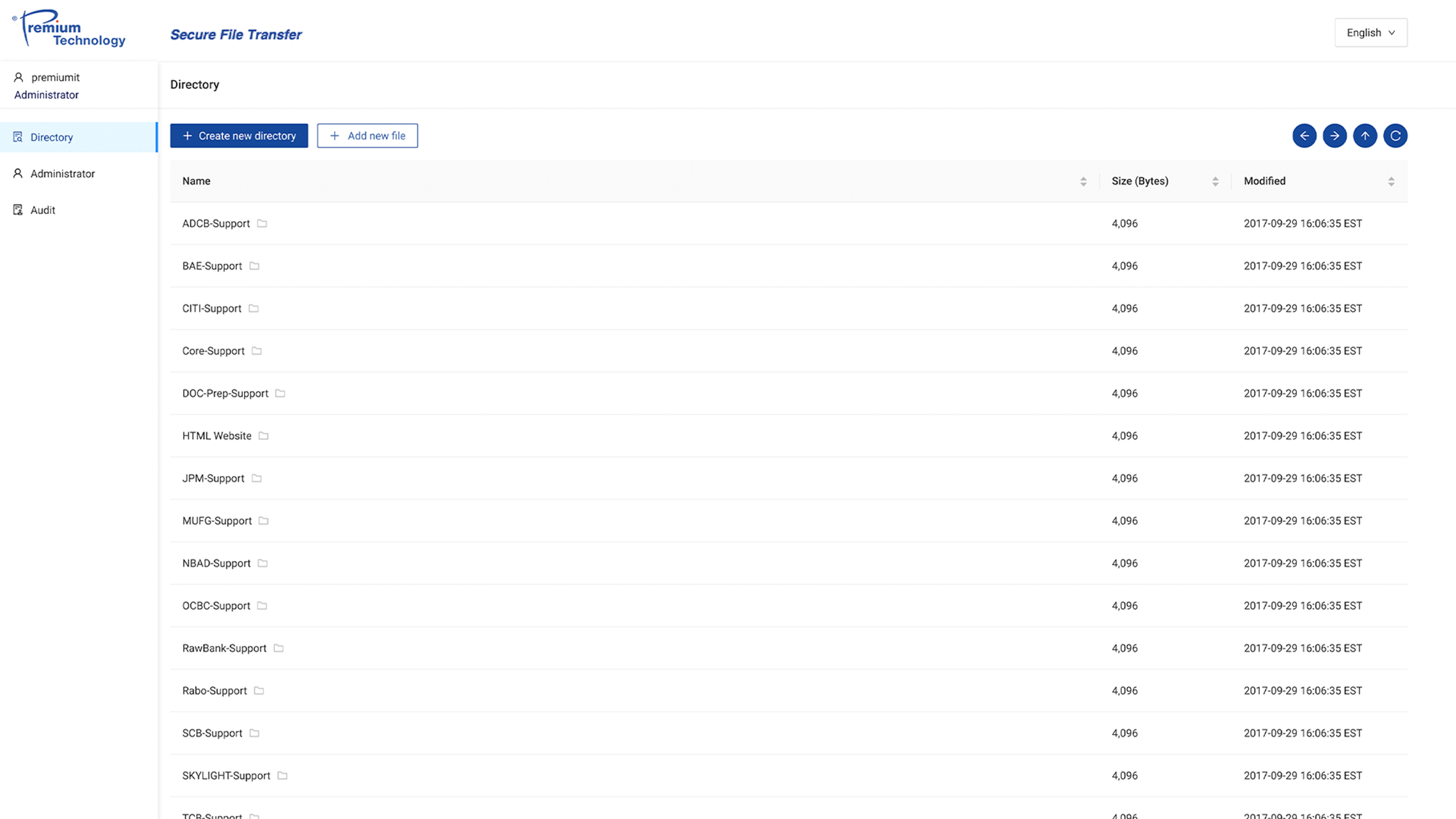
Task: Click the folder icon beside DOC-Prep-Support
Action: click(280, 393)
